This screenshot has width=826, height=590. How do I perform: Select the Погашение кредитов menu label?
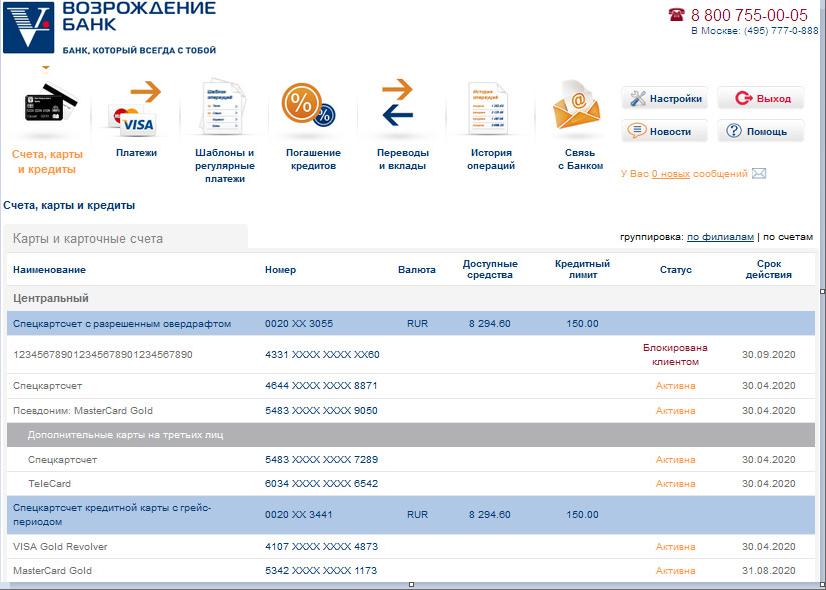313,159
